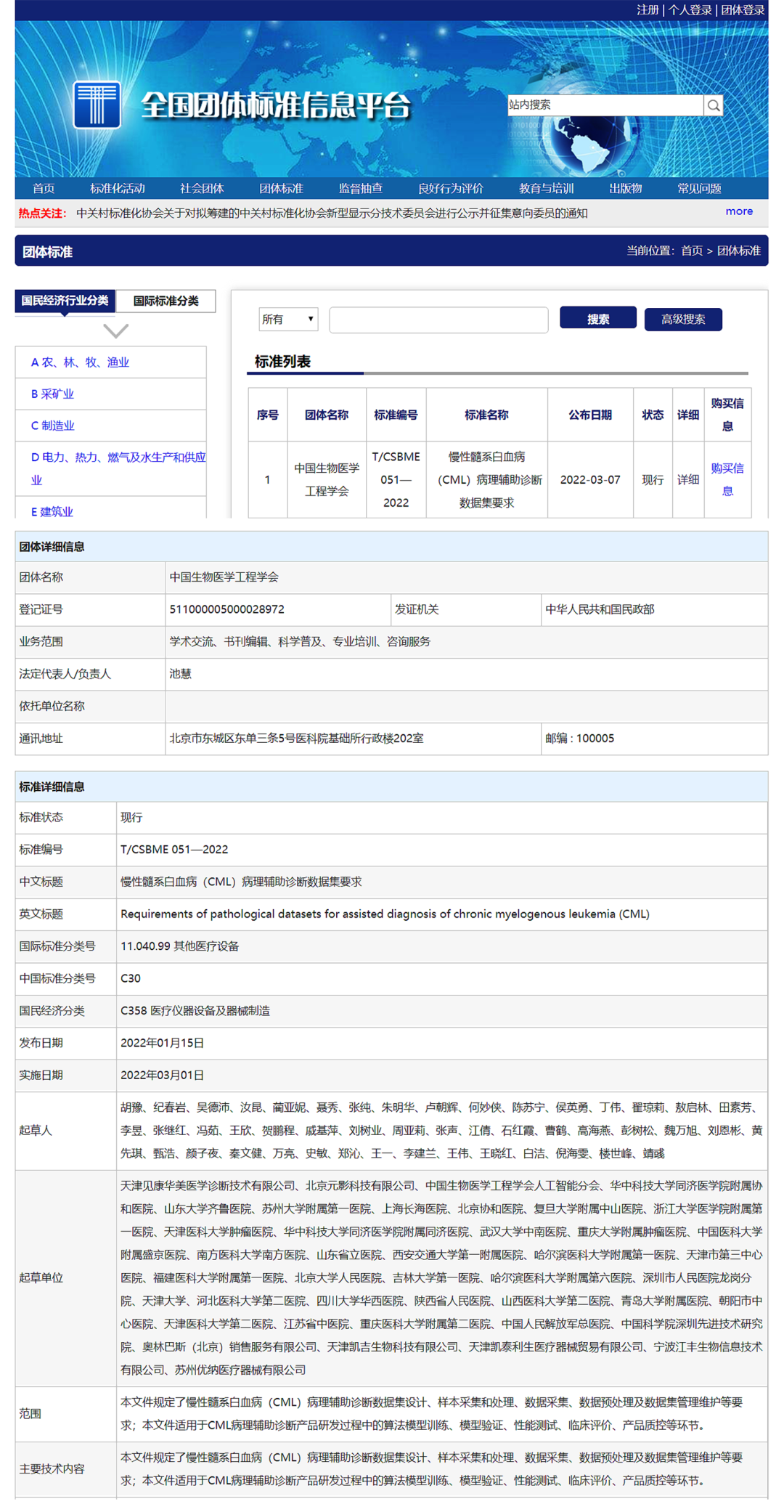Go to 监督抽查 menu item
This screenshot has height=1512, width=784.
[360, 189]
